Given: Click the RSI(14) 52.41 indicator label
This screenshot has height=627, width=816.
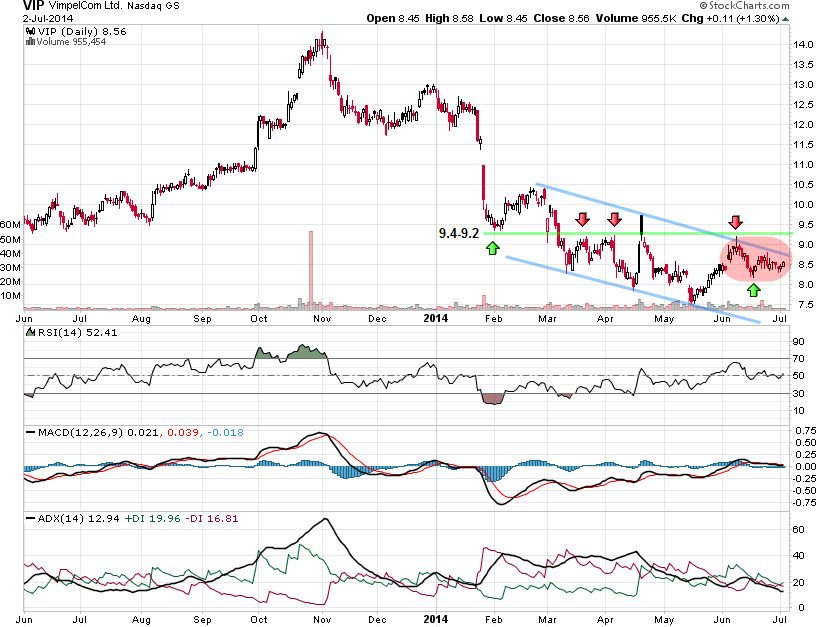Looking at the screenshot, I should pos(77,332).
